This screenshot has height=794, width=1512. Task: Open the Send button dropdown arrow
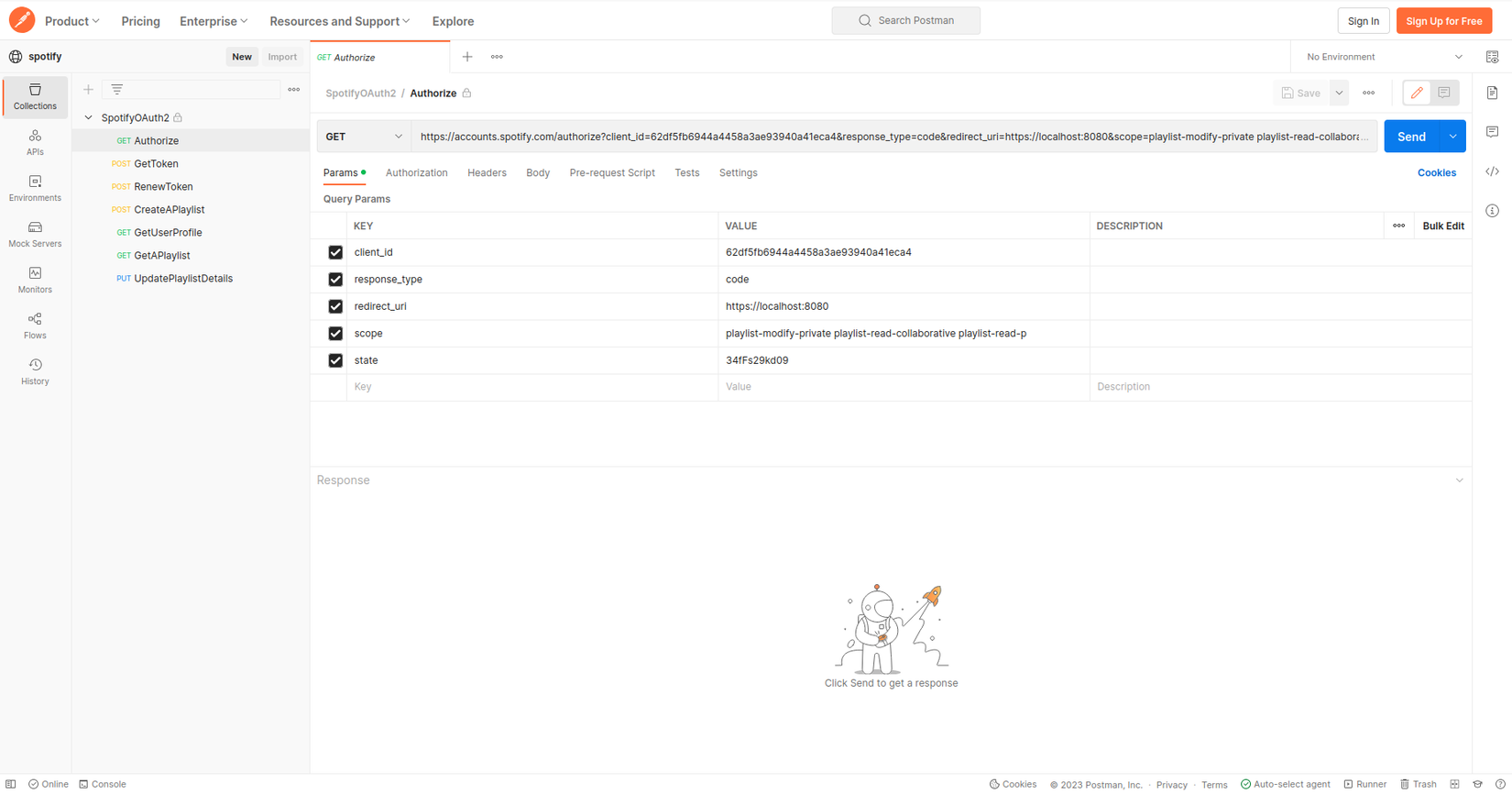coord(1453,137)
